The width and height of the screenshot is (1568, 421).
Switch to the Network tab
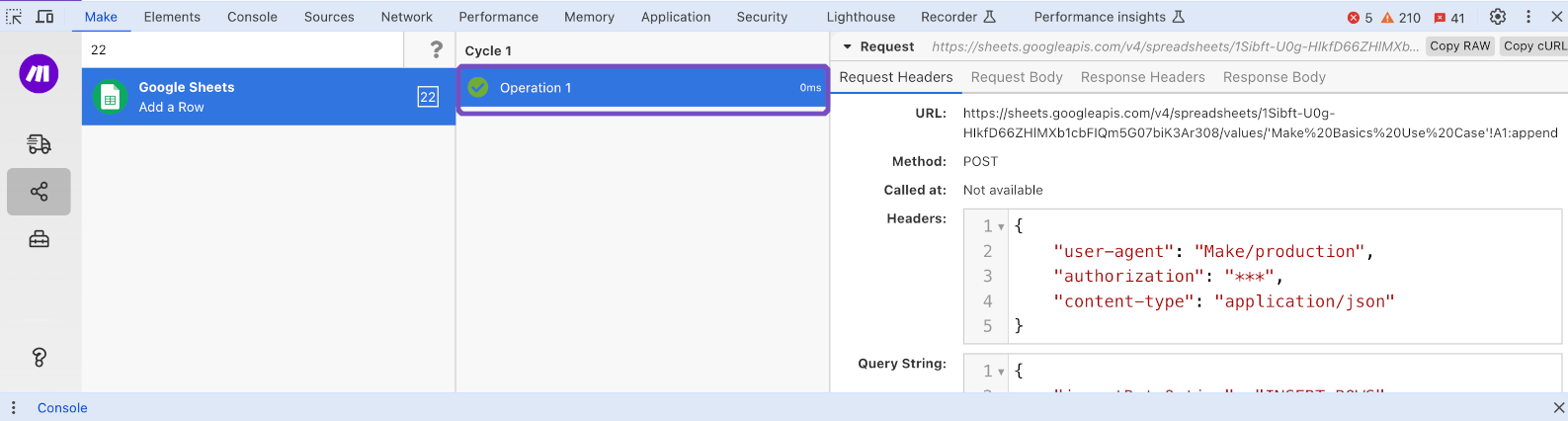(406, 17)
